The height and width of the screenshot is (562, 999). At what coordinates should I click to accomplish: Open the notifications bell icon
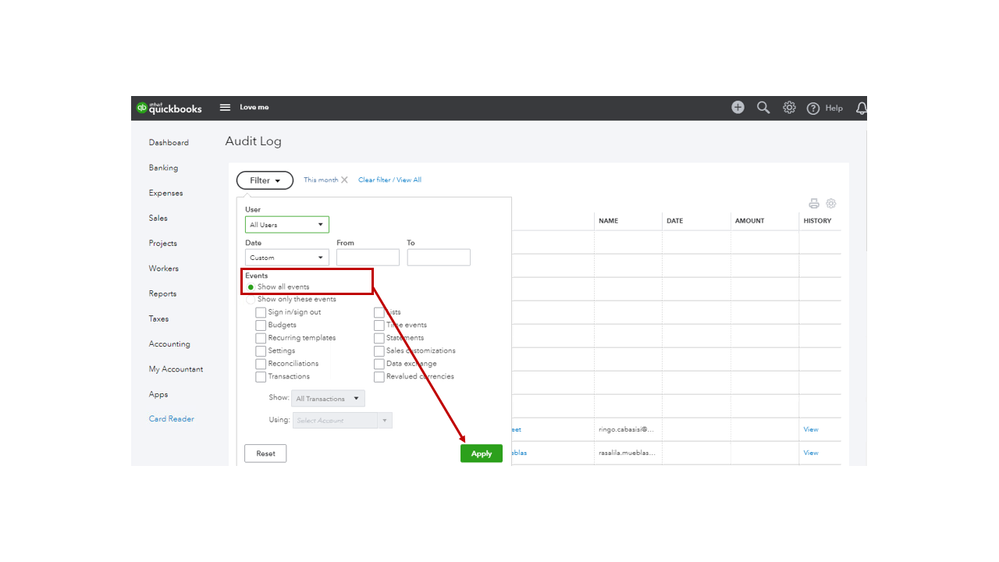click(861, 108)
